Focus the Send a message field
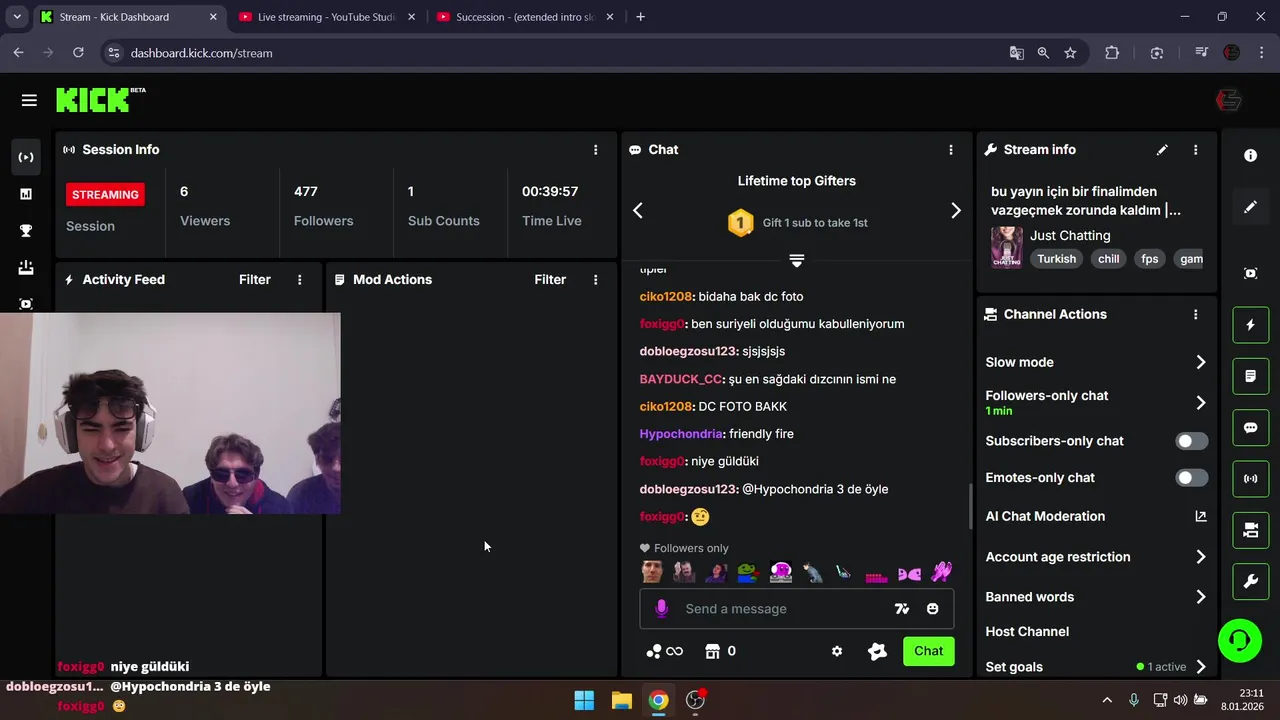 [x=783, y=609]
